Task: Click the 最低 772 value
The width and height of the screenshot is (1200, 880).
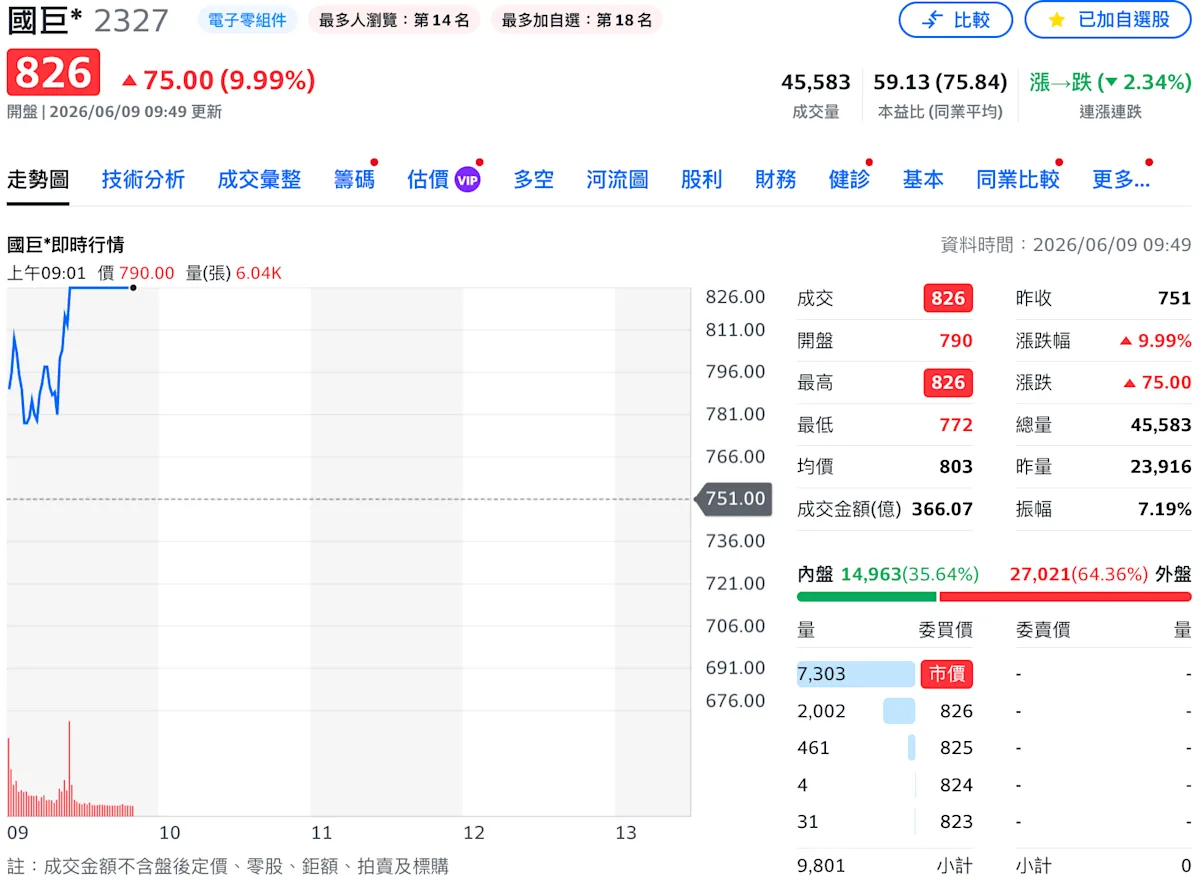Action: click(956, 425)
